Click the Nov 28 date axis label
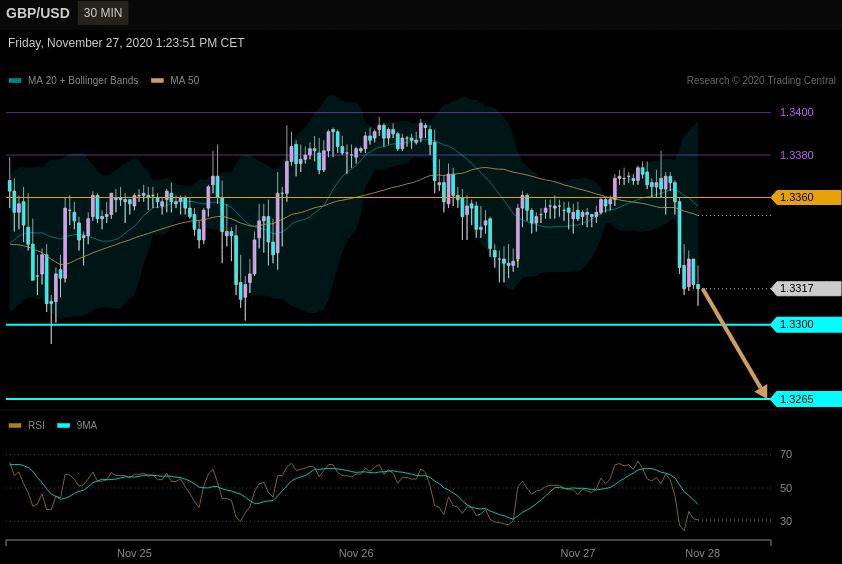The width and height of the screenshot is (842, 564). coord(702,553)
